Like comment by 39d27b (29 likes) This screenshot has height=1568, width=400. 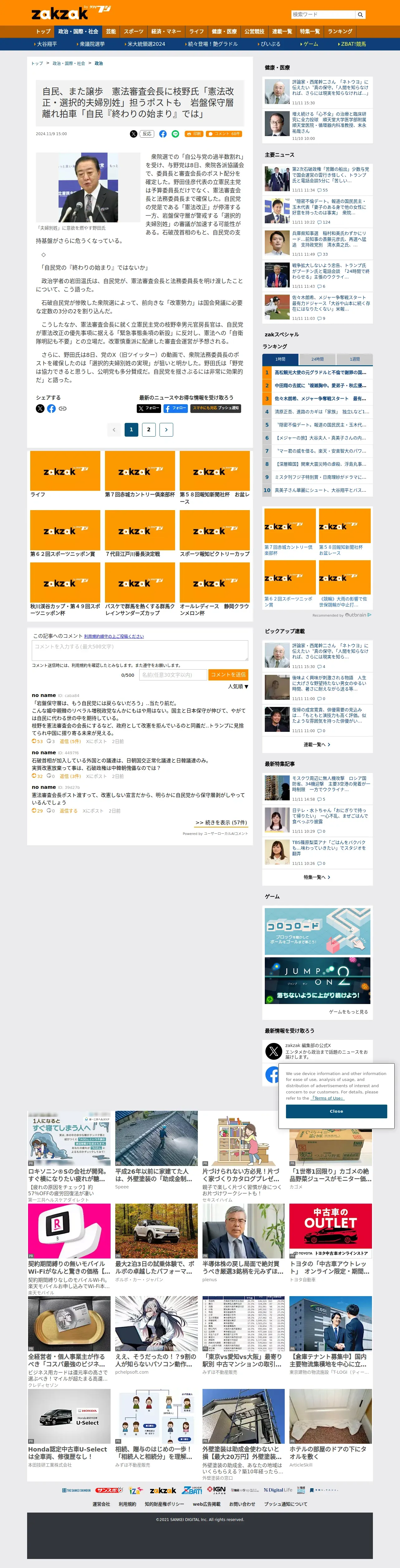tap(37, 811)
